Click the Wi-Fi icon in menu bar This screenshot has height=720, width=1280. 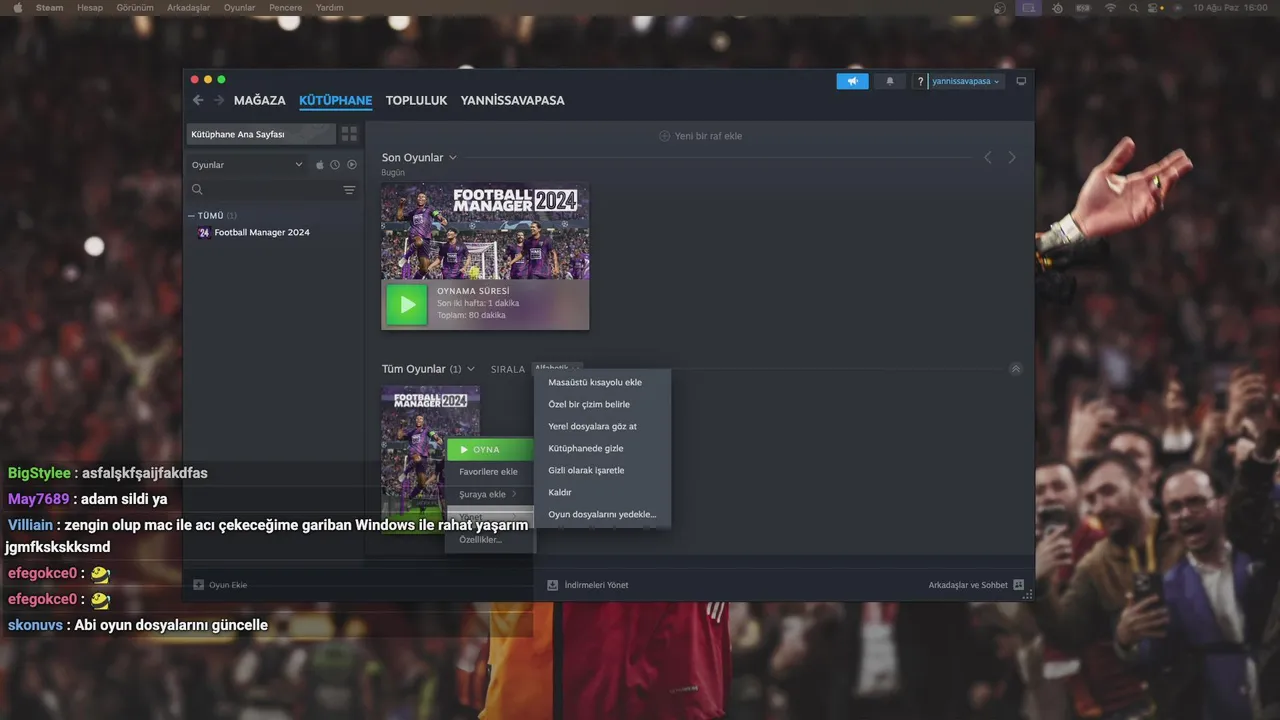coord(1110,8)
